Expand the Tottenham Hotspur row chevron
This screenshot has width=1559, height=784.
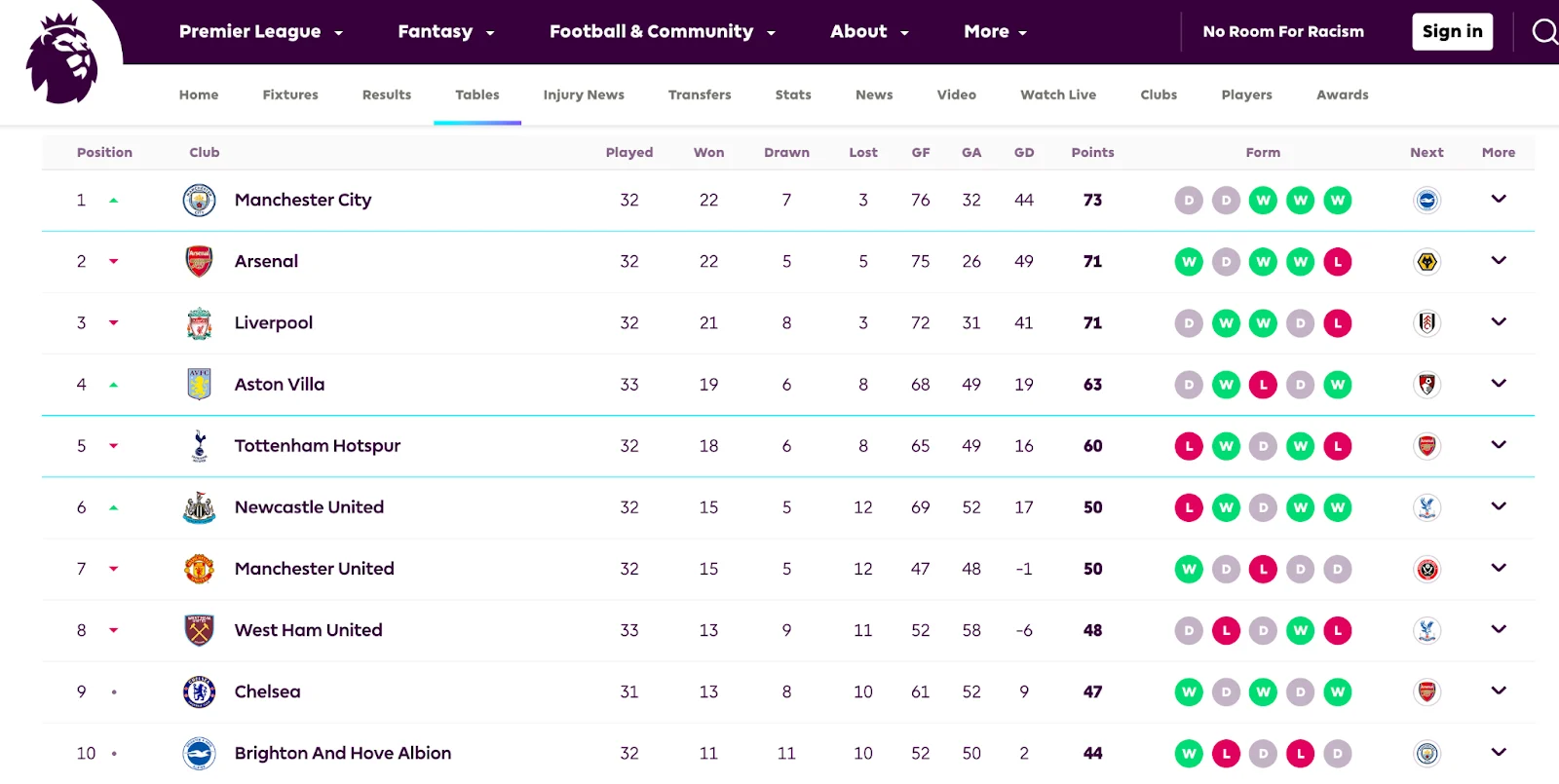tap(1499, 445)
